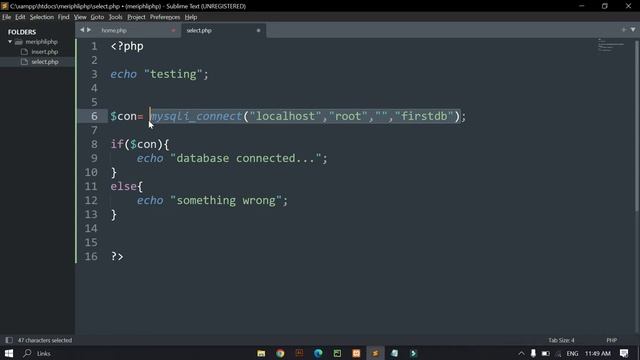
Task: Open Google Chrome from the taskbar
Action: 280,353
